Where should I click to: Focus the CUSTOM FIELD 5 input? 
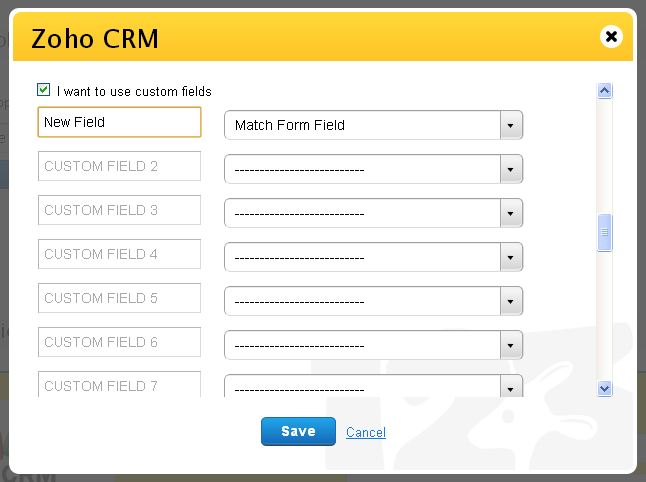pos(119,298)
